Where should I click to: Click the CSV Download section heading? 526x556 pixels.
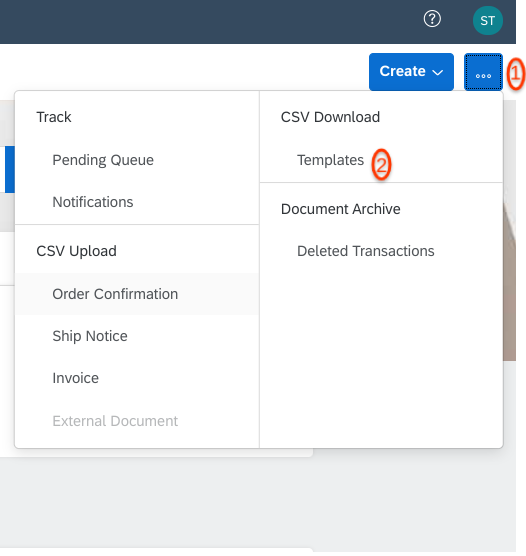[330, 117]
